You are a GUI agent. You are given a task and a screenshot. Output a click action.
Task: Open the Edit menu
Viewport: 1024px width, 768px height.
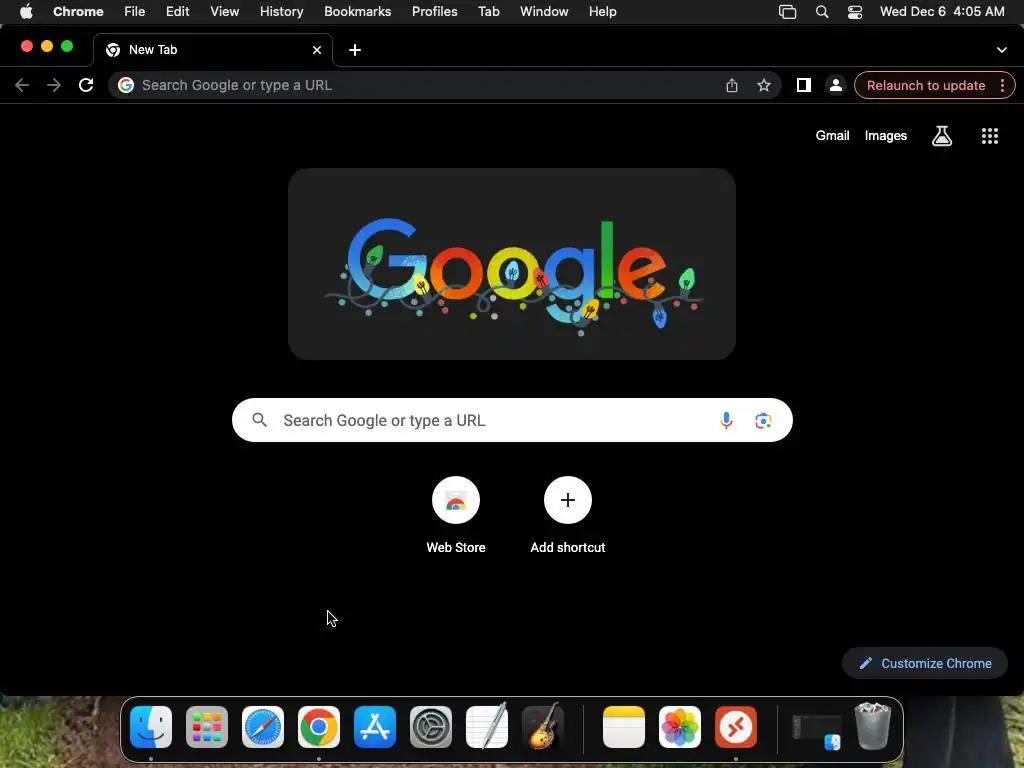coord(177,12)
